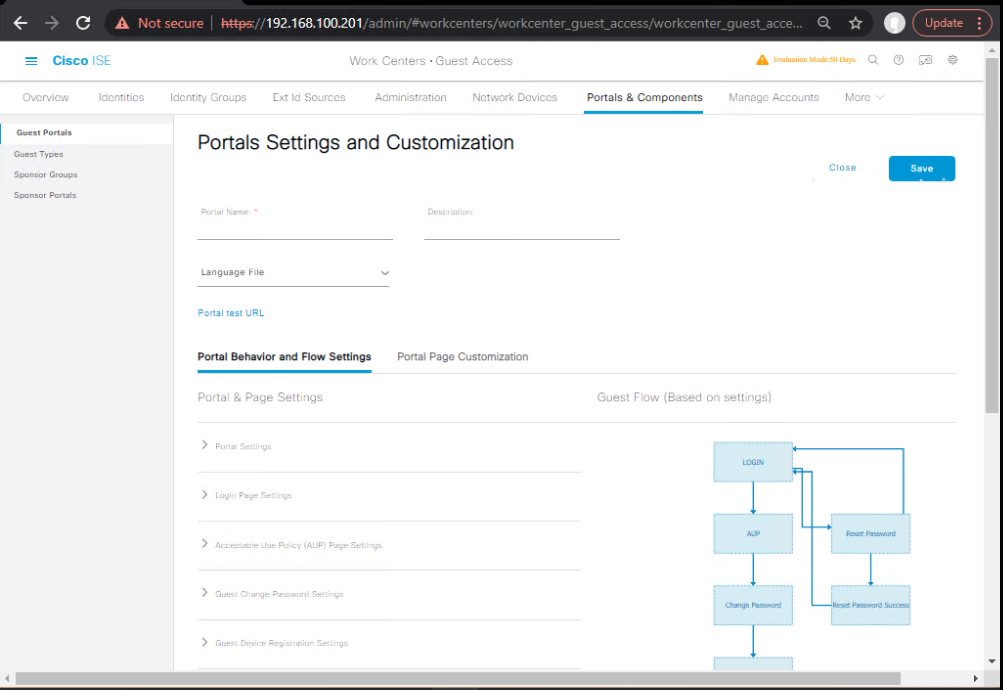Select Guest Types in the sidebar
This screenshot has height=690, width=1003.
tap(38, 154)
